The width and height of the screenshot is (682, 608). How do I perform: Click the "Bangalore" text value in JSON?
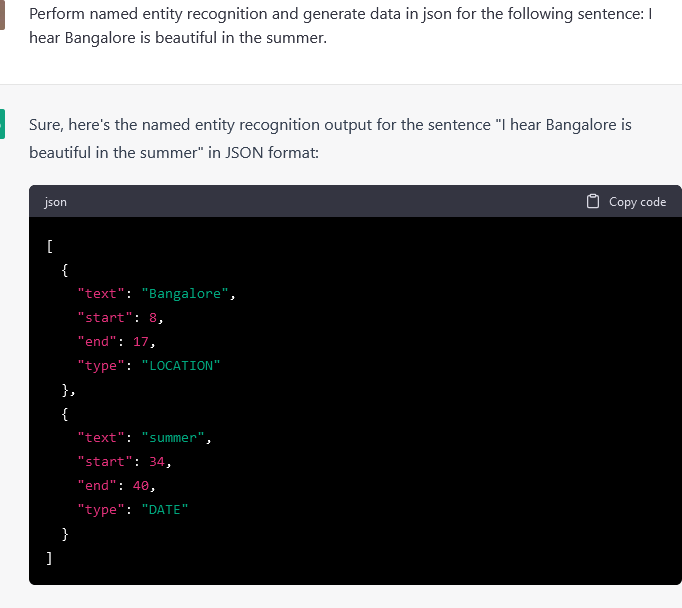coord(185,294)
